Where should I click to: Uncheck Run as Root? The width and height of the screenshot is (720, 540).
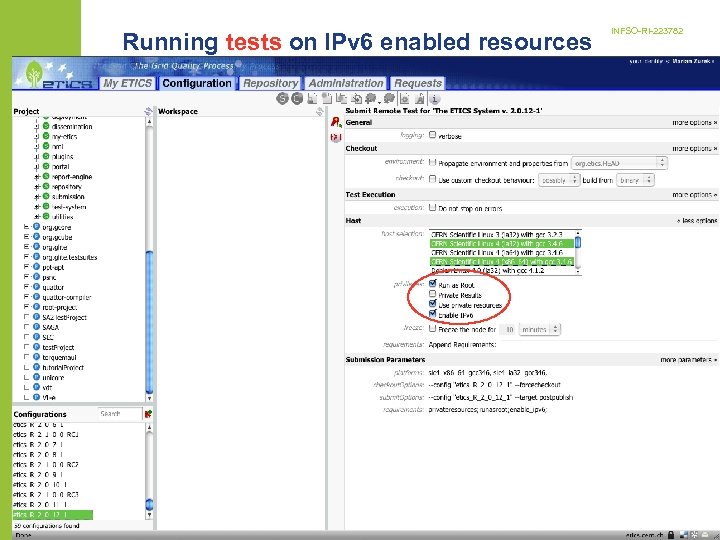click(x=433, y=284)
